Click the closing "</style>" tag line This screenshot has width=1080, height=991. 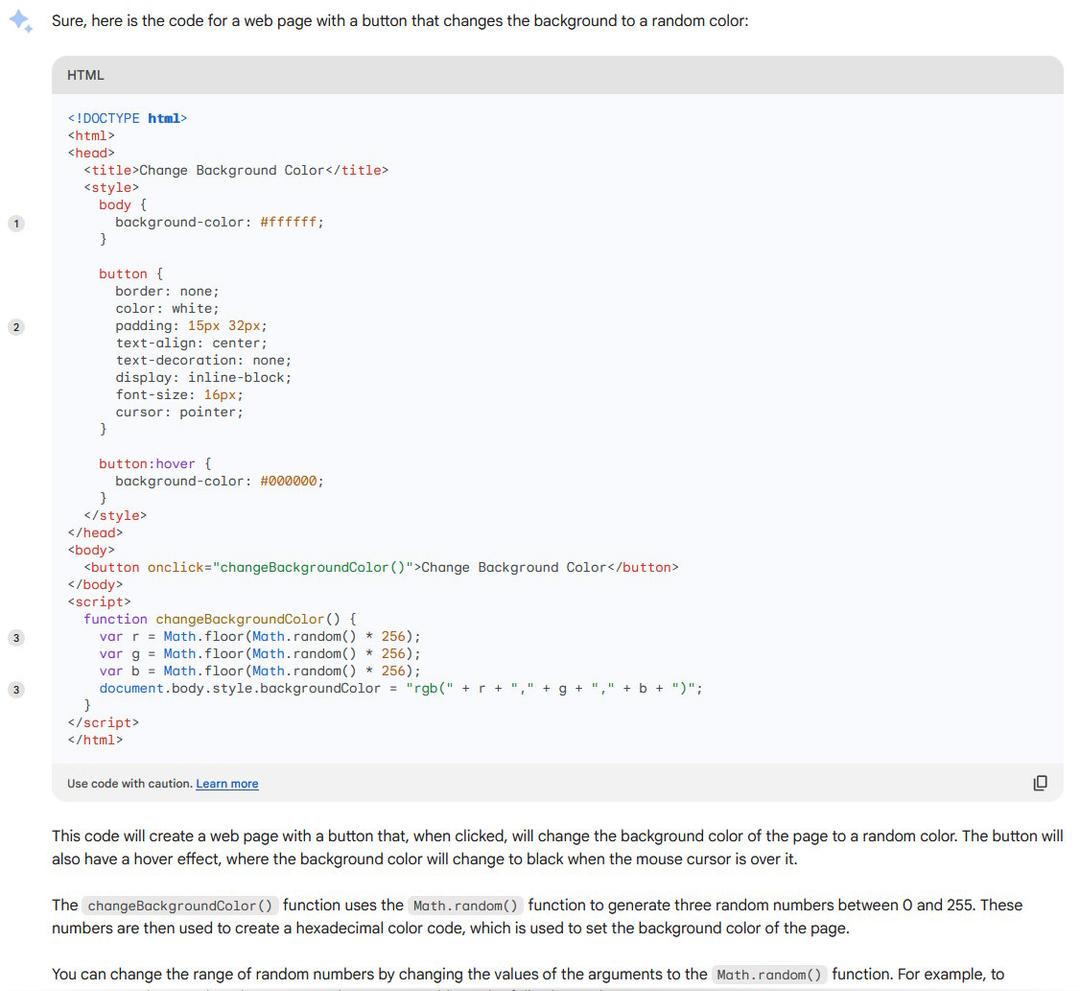tap(115, 515)
